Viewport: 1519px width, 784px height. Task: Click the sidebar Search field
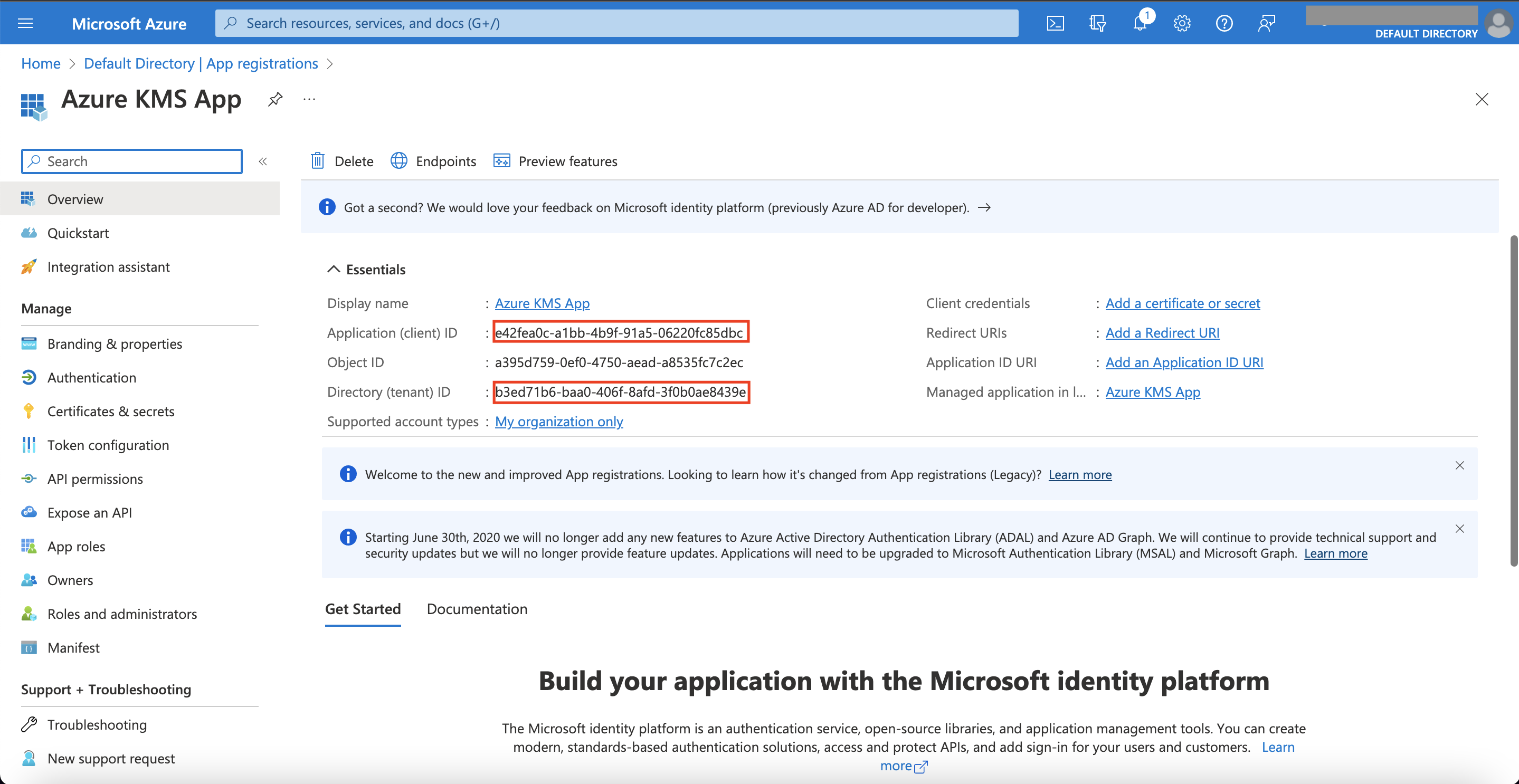click(x=131, y=161)
